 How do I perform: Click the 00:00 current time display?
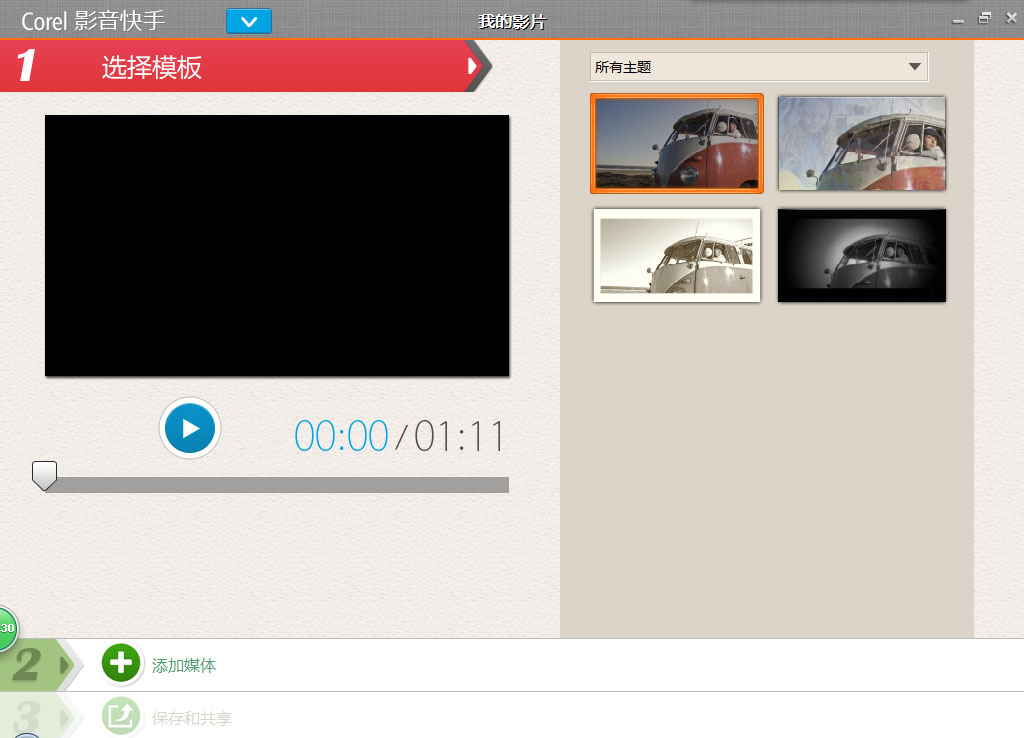[x=341, y=436]
